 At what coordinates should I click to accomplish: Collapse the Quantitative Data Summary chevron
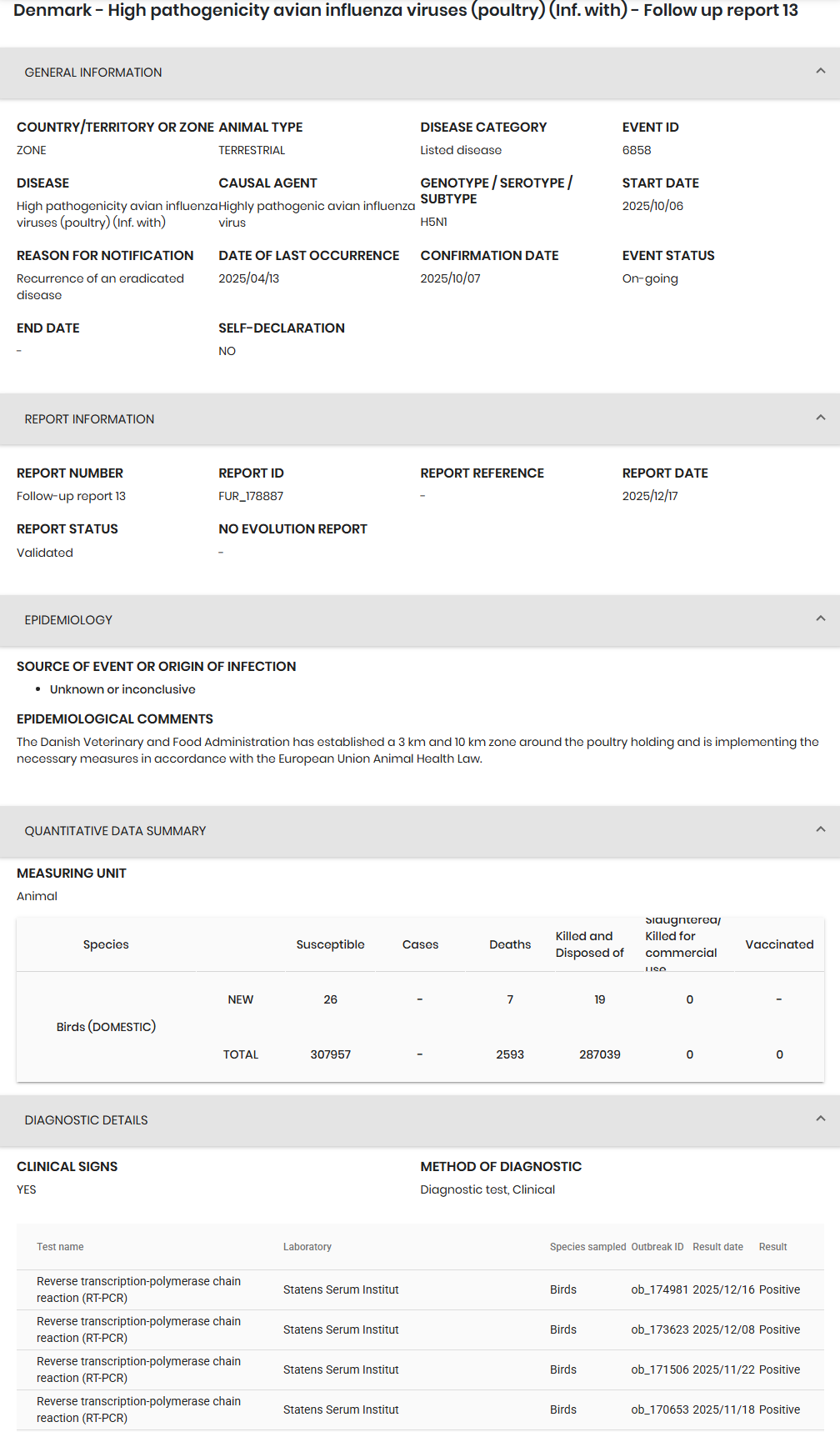(x=820, y=830)
